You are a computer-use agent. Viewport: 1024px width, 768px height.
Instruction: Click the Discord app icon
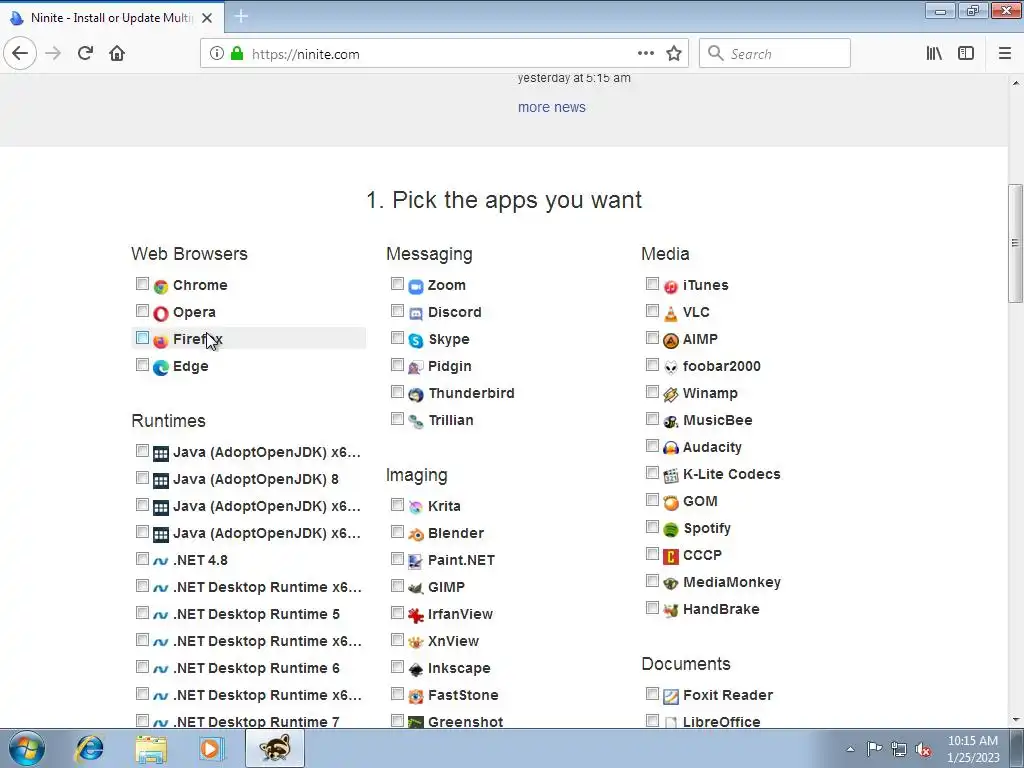tap(416, 313)
